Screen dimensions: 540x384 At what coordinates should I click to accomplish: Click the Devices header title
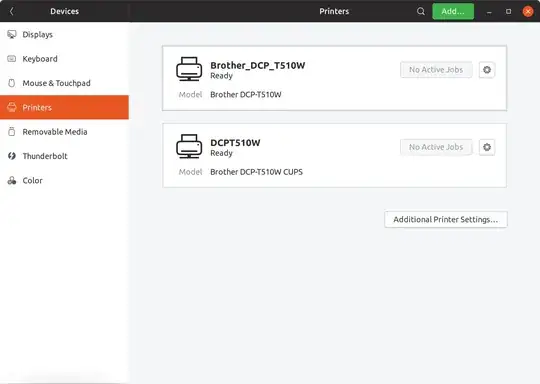(x=64, y=11)
